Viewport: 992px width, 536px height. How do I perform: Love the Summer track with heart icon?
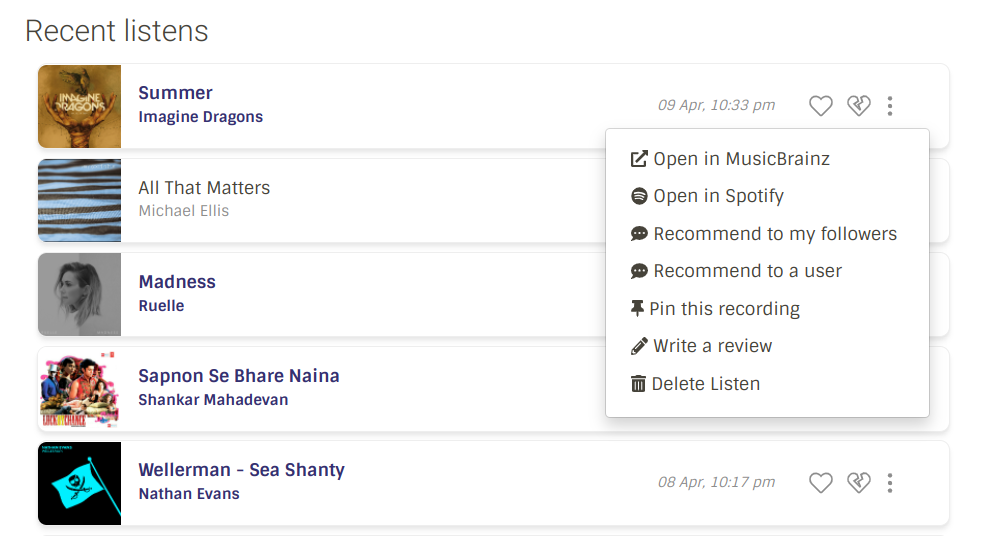click(820, 106)
